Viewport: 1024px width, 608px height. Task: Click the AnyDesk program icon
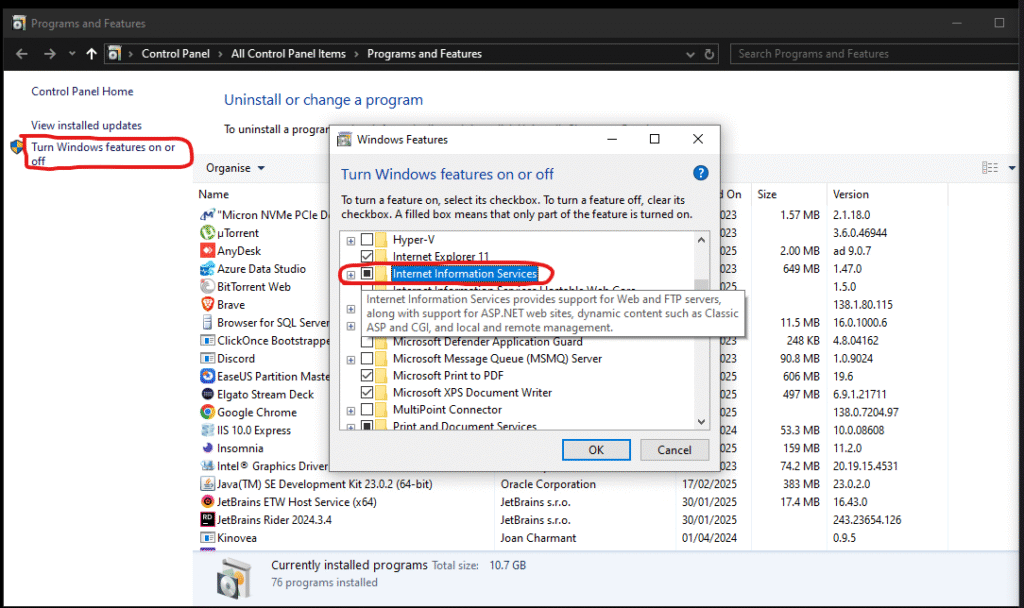pyautogui.click(x=207, y=251)
